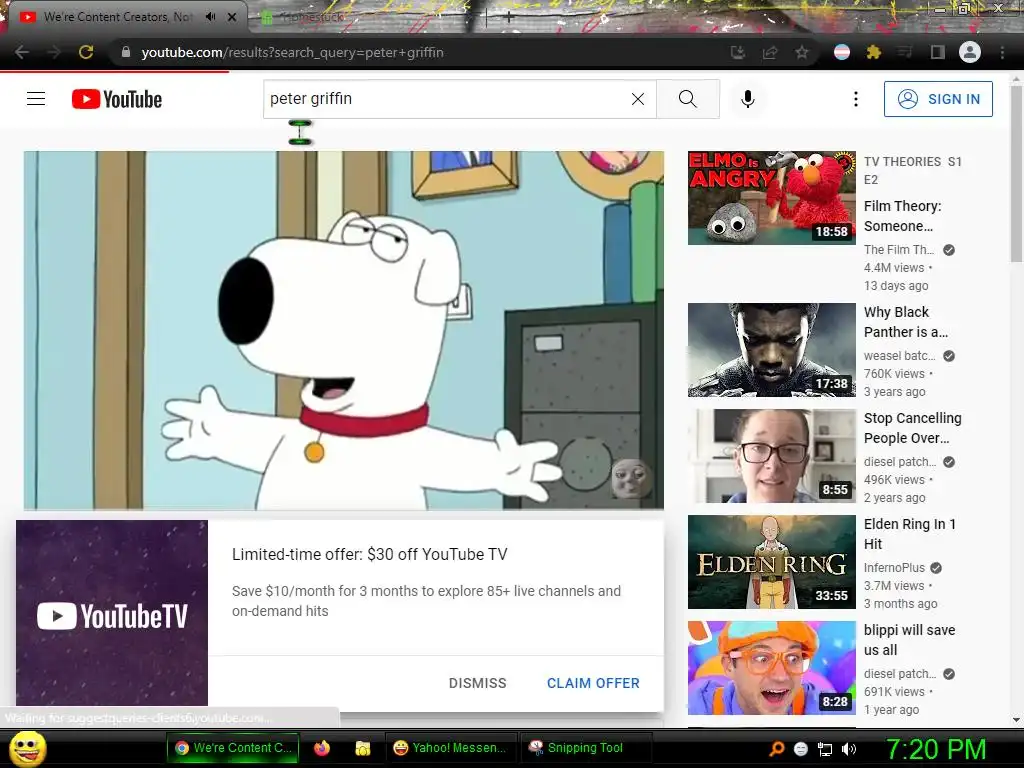Click scrollbar down arrow

coord(1016,720)
